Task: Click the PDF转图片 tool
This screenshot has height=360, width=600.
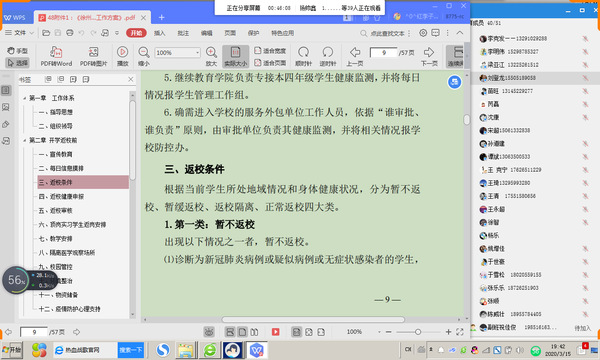Action: point(93,56)
